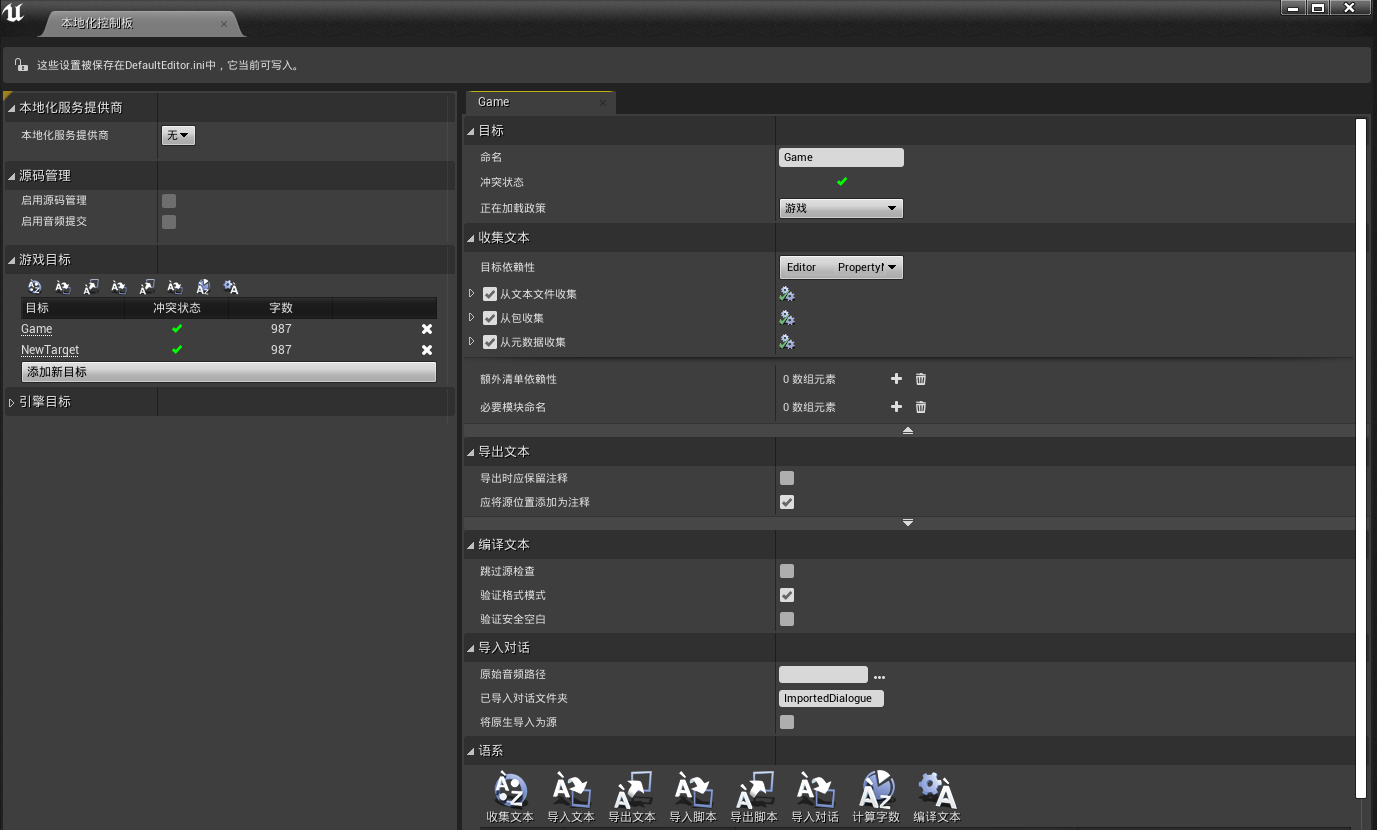Enable the 启用源码管理 checkbox
Viewport: 1377px width, 830px height.
pyautogui.click(x=169, y=201)
